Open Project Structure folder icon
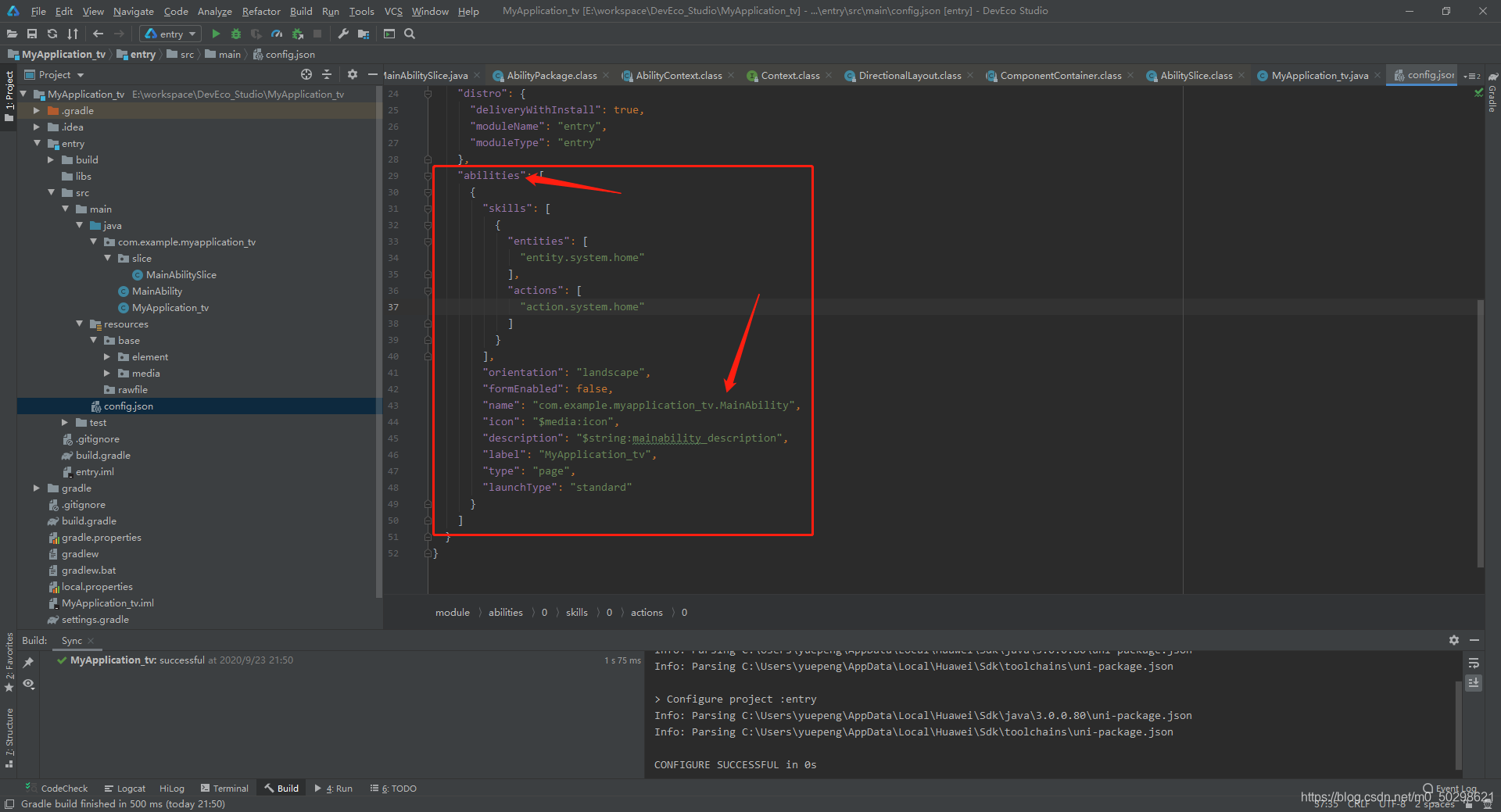 [364, 34]
